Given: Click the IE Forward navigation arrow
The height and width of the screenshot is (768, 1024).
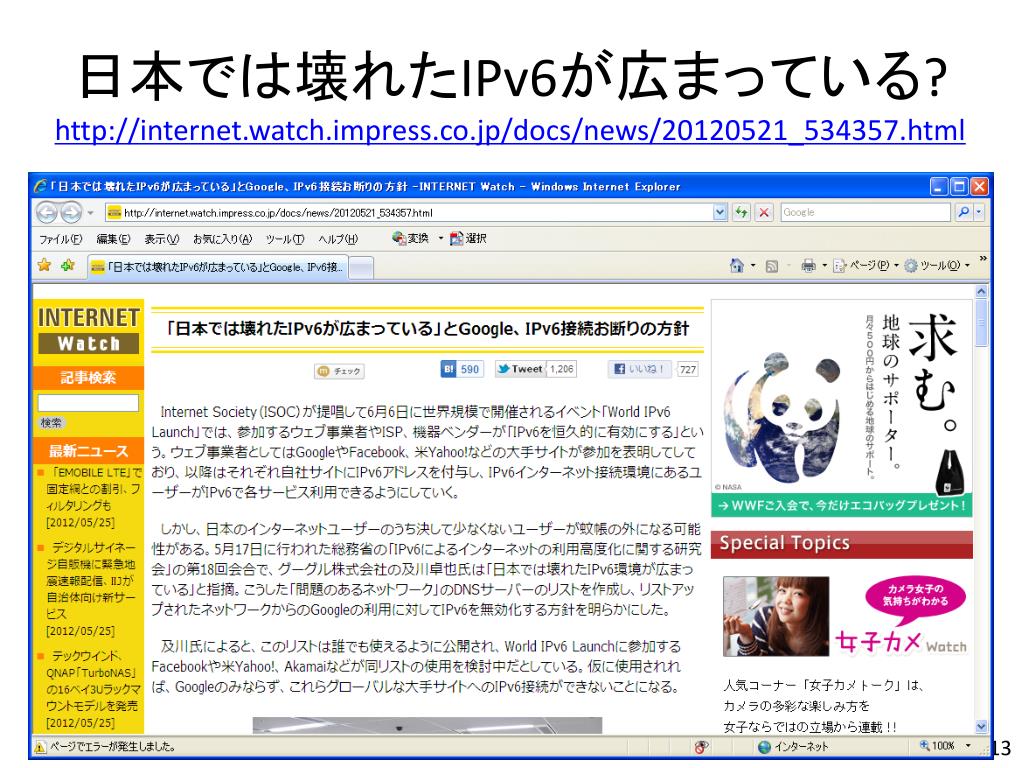Looking at the screenshot, I should pos(71,212).
